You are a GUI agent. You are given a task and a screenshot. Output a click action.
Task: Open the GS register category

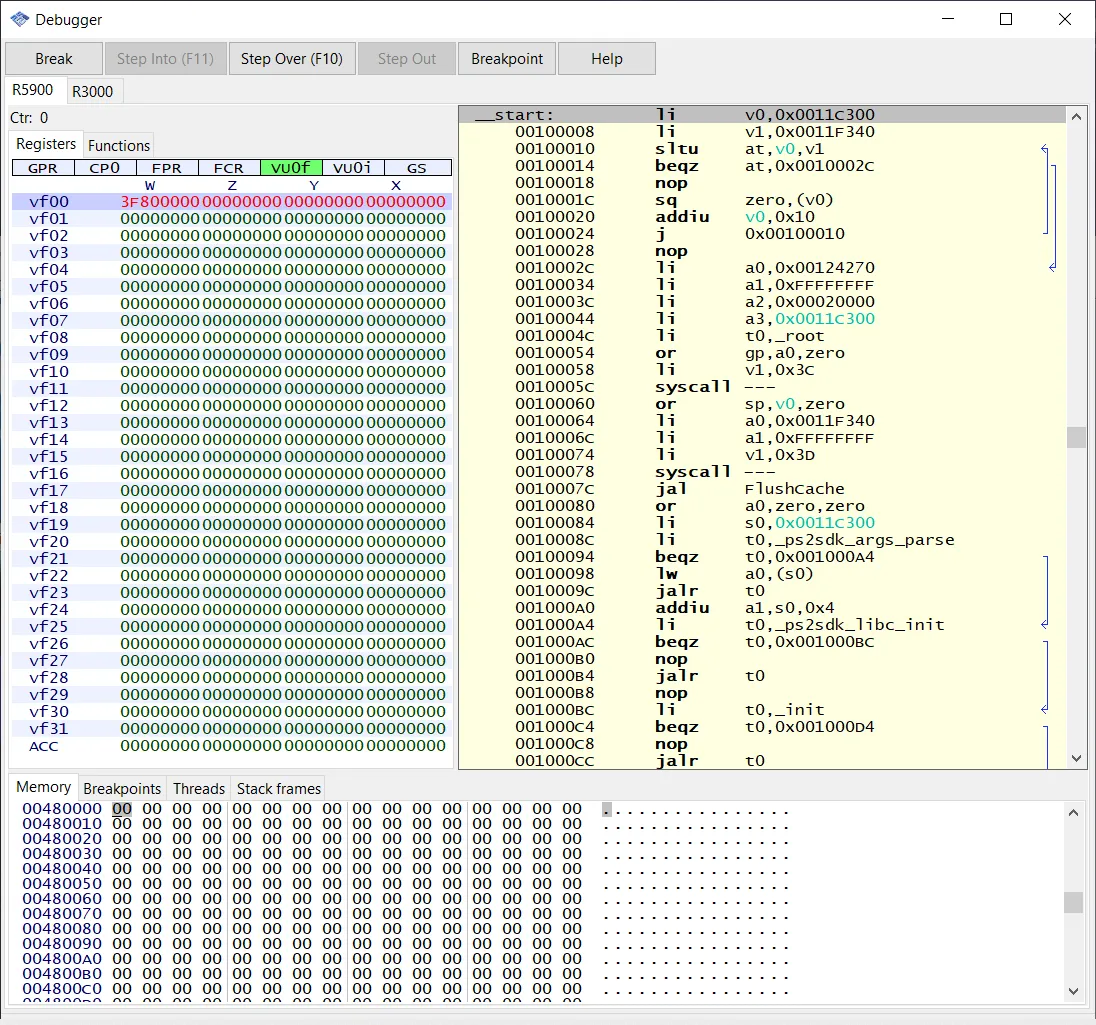click(416, 168)
